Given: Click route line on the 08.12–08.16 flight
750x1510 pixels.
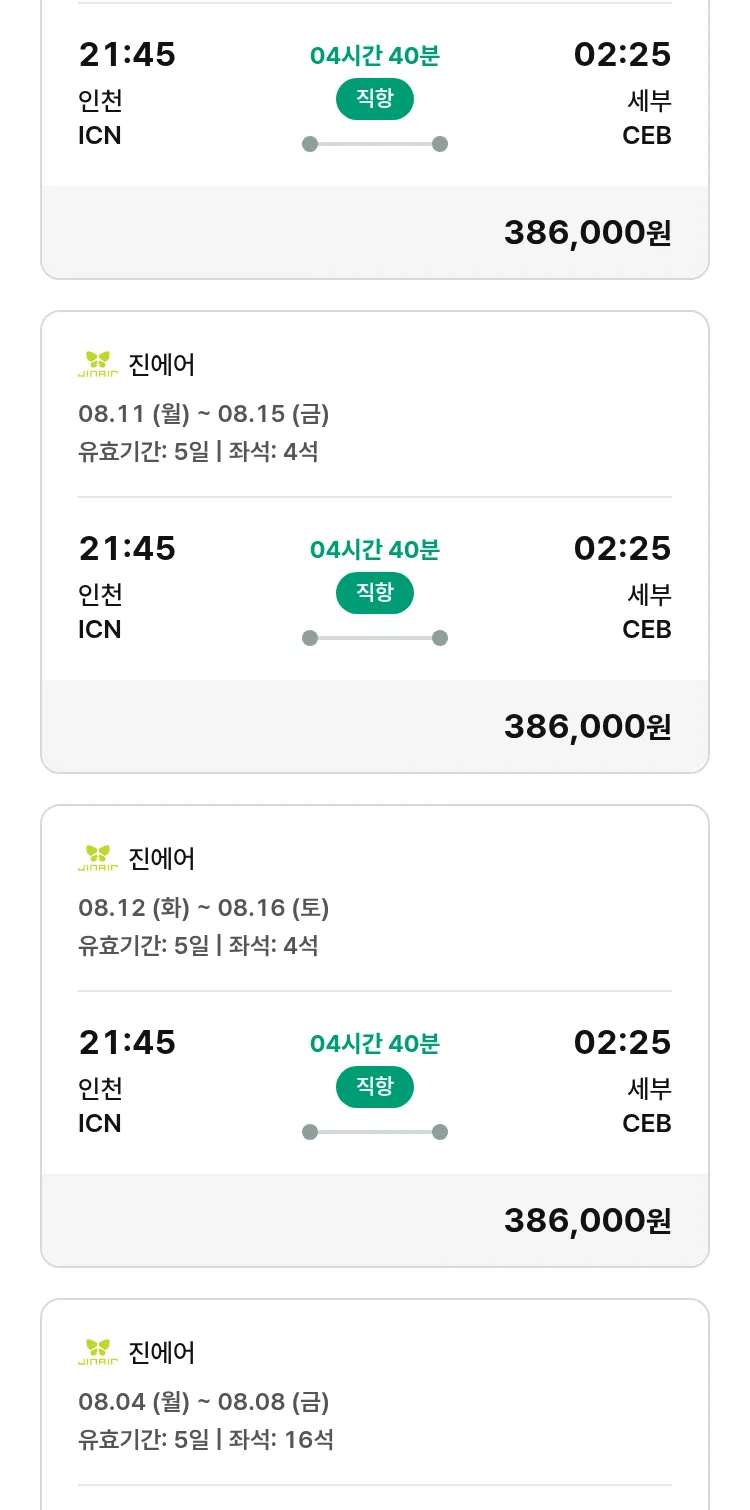Looking at the screenshot, I should click(374, 1132).
